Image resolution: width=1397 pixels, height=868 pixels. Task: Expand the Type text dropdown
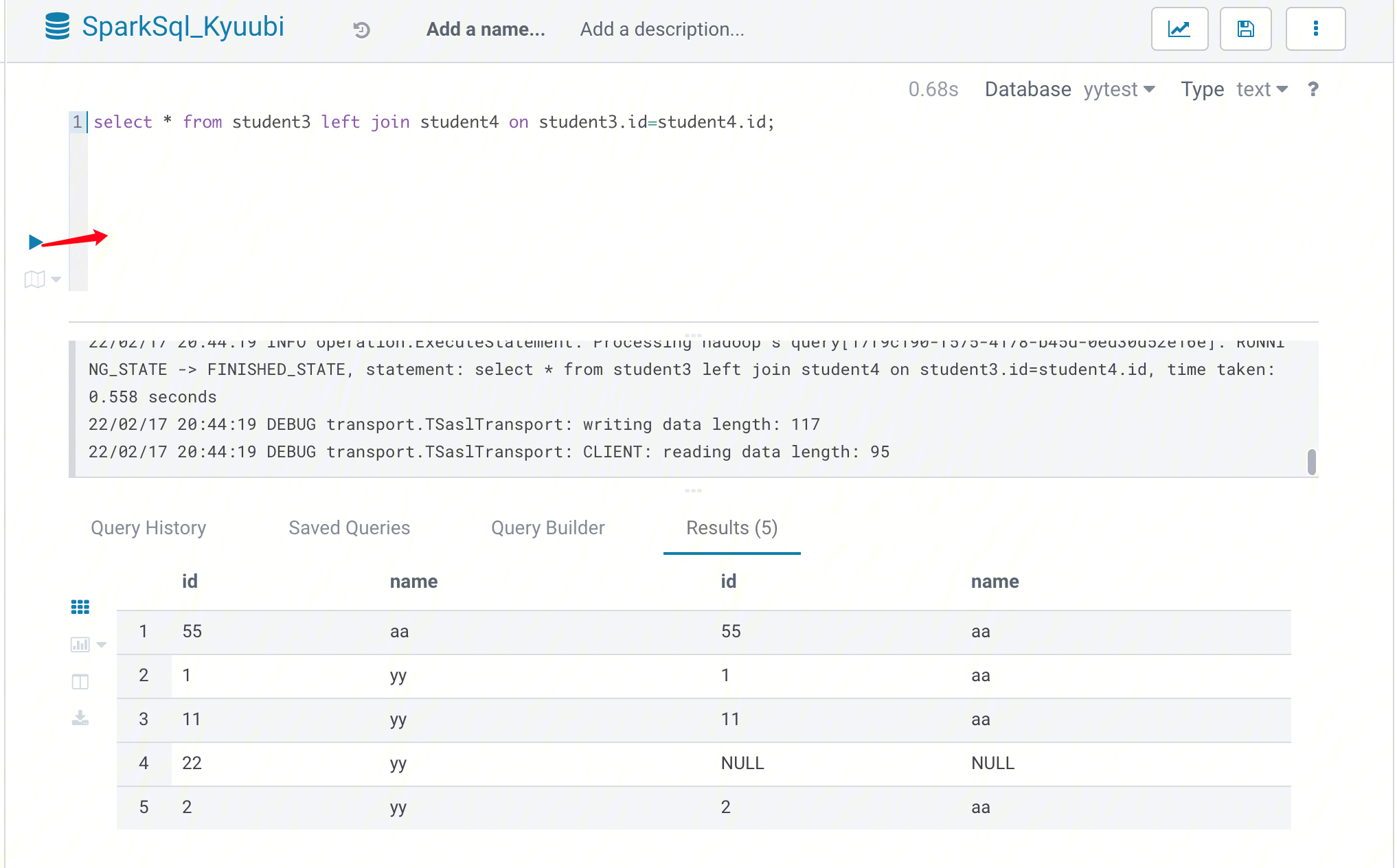(x=1262, y=89)
